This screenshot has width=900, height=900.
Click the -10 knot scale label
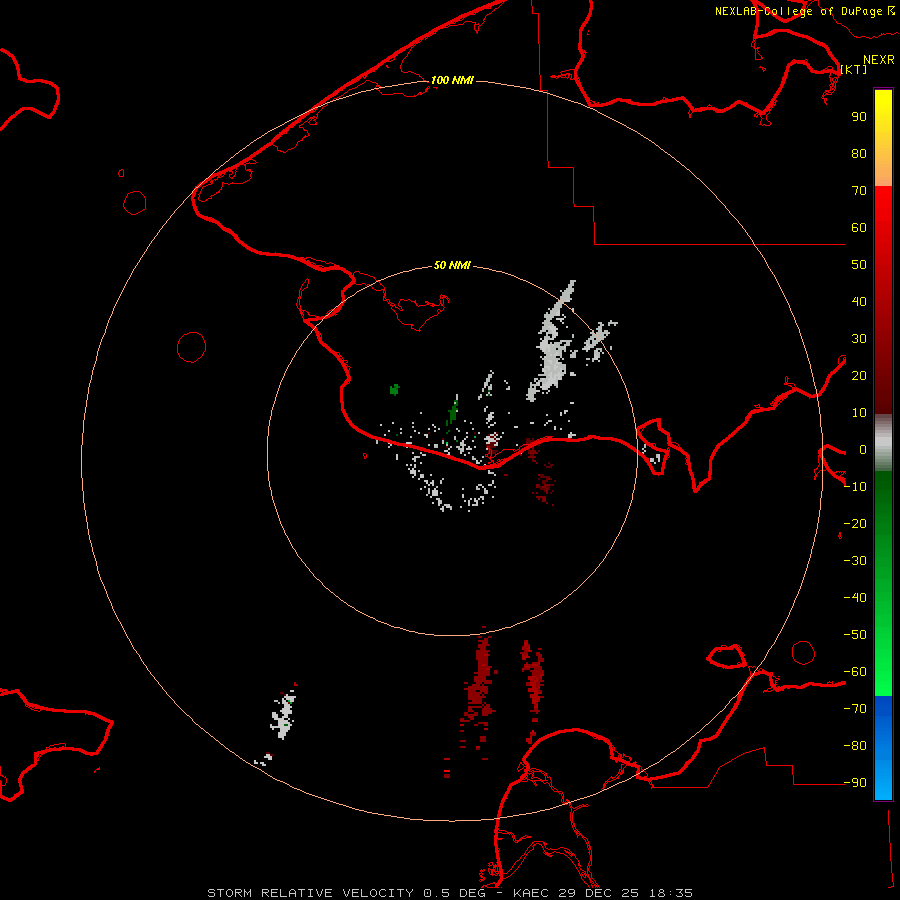pos(855,487)
